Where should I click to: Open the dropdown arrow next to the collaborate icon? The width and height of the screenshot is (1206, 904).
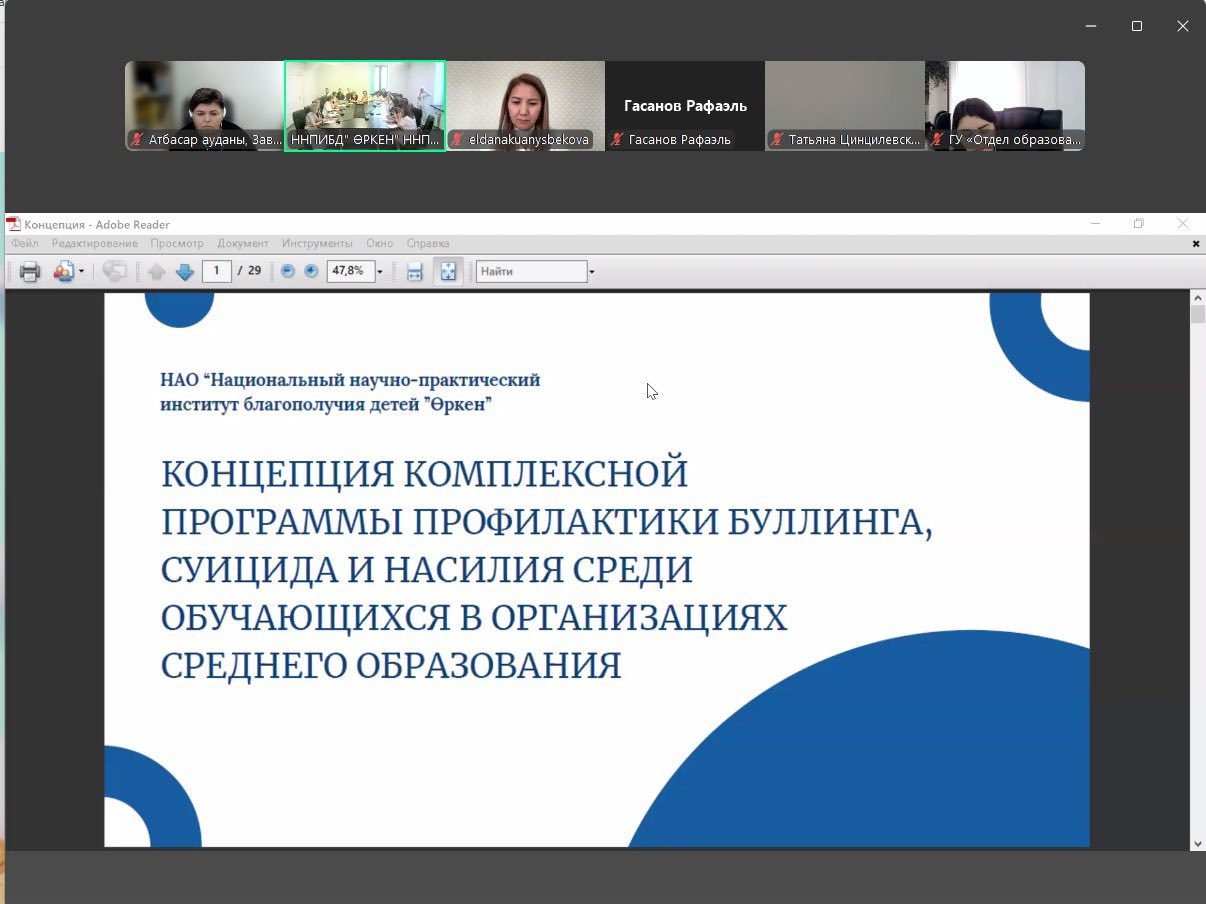tap(82, 272)
